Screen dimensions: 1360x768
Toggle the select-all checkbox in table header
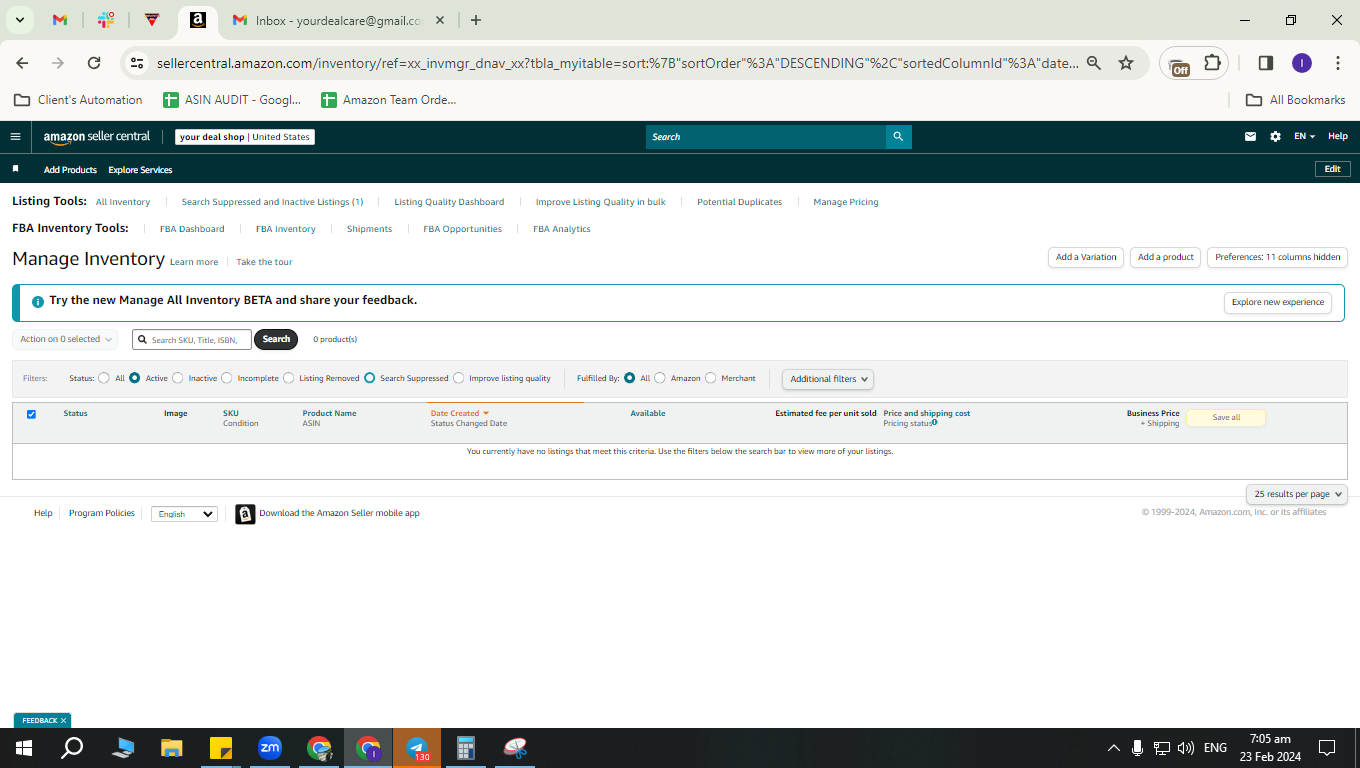[x=31, y=414]
